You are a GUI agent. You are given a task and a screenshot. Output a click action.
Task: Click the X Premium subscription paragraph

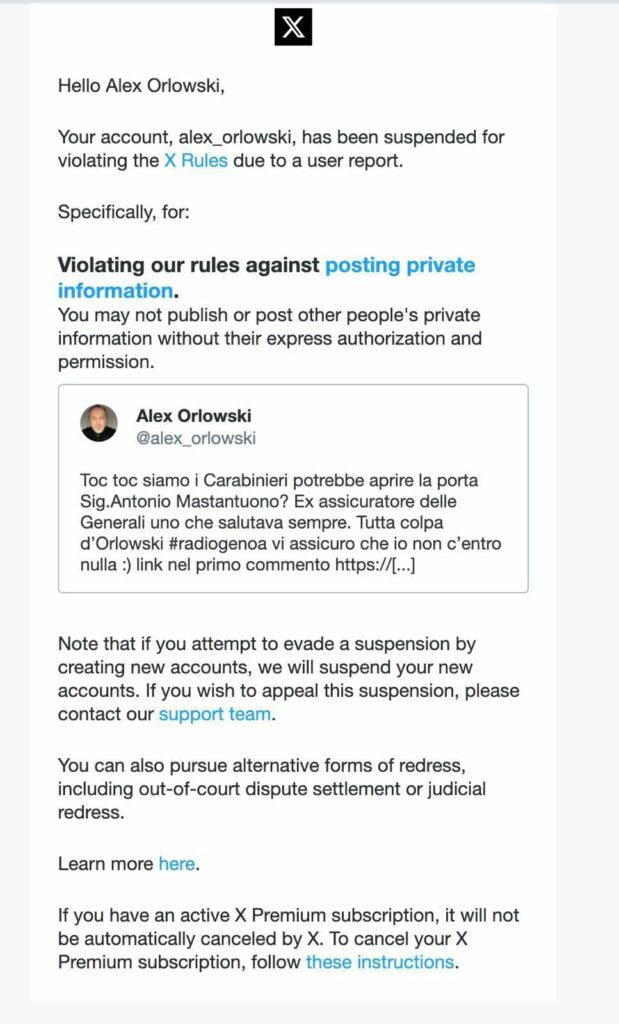289,938
